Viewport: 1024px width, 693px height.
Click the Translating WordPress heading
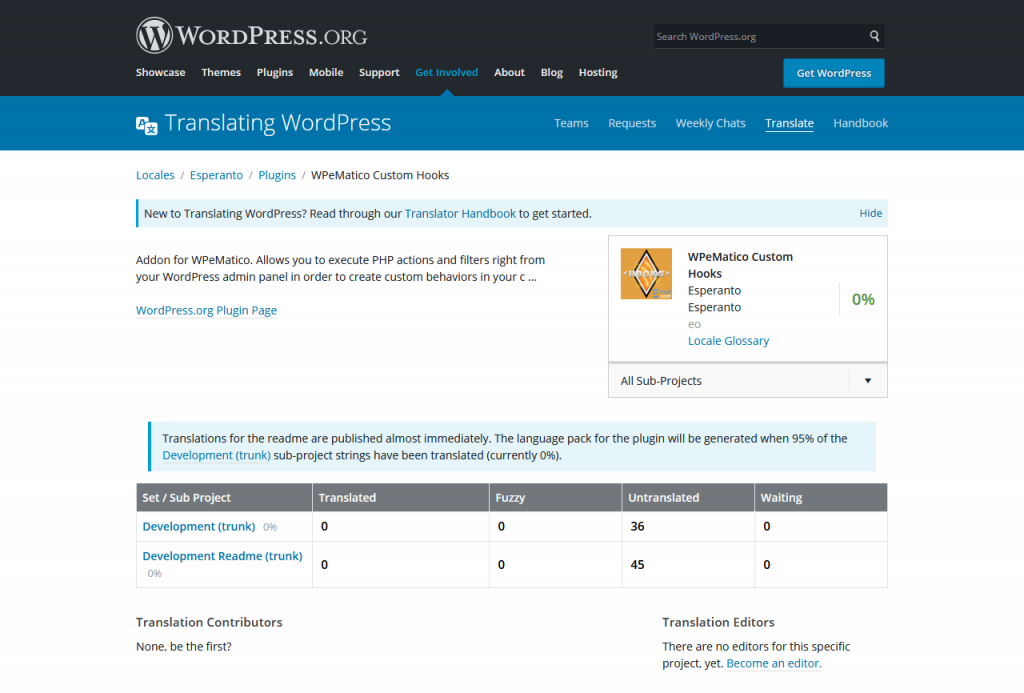tap(278, 123)
